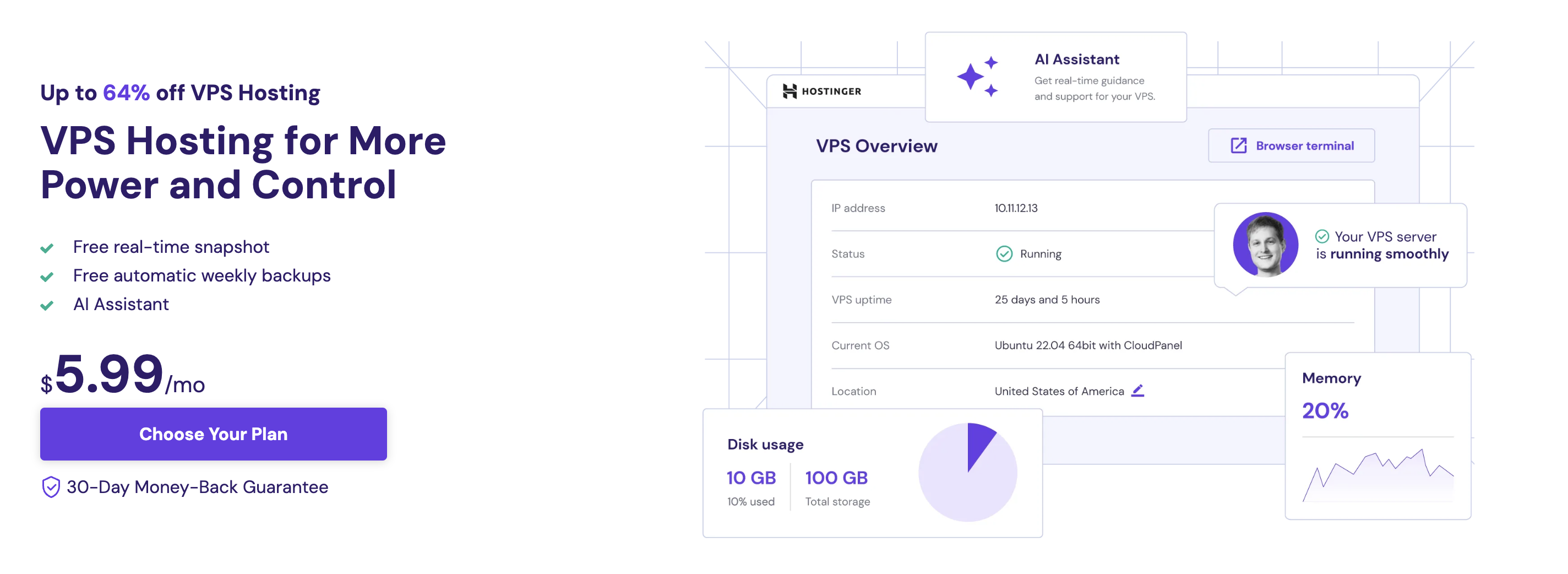
Task: Open the Browser terminal
Action: (x=1291, y=145)
